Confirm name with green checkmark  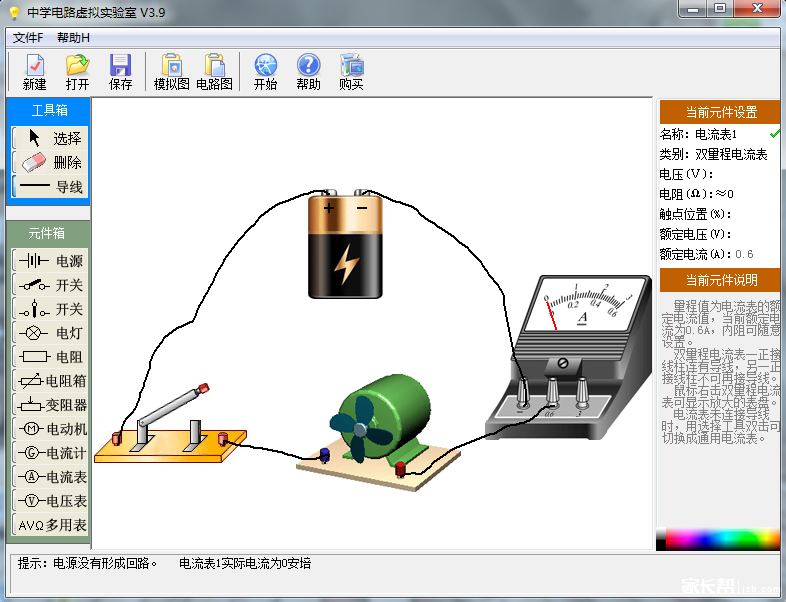(x=775, y=134)
